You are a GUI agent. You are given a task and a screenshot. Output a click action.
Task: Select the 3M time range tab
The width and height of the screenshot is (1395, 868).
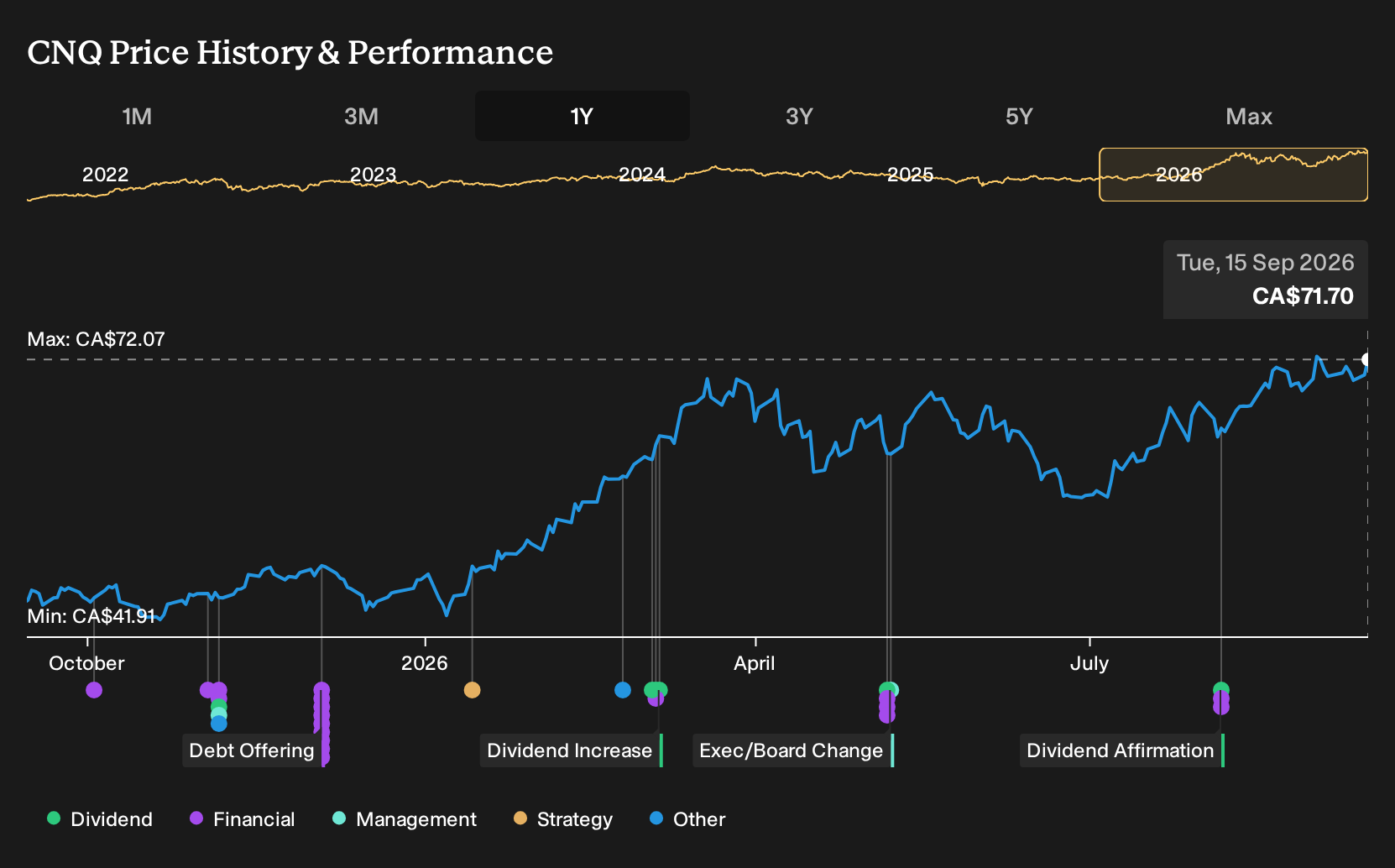coord(361,116)
